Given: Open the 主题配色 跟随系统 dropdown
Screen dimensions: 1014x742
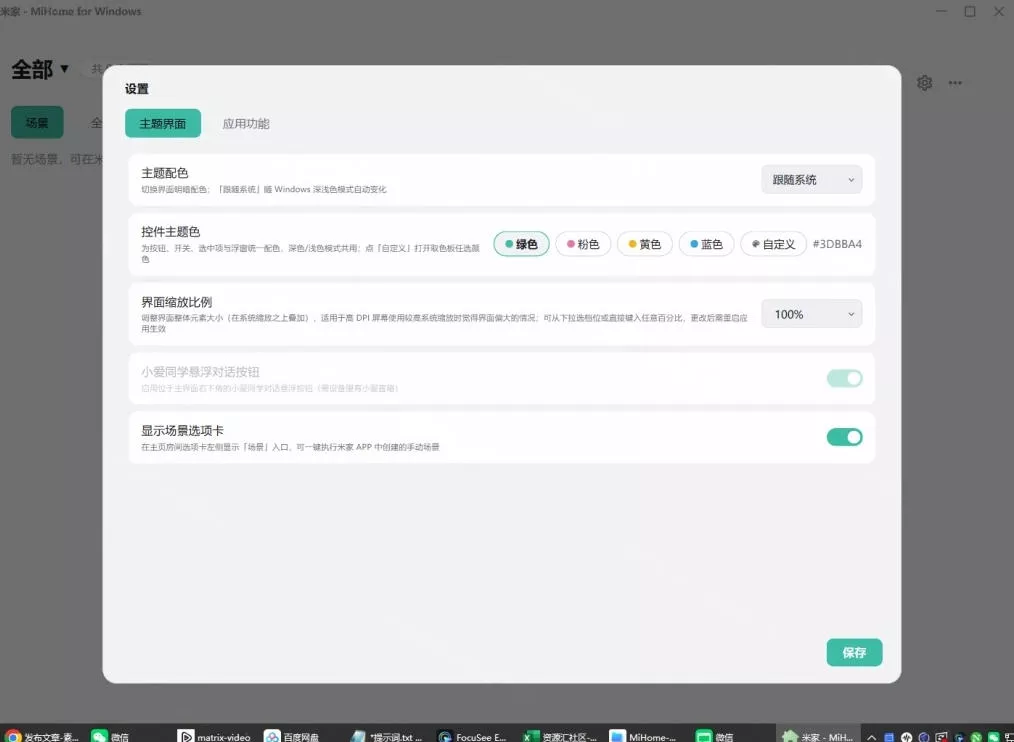Looking at the screenshot, I should point(812,180).
